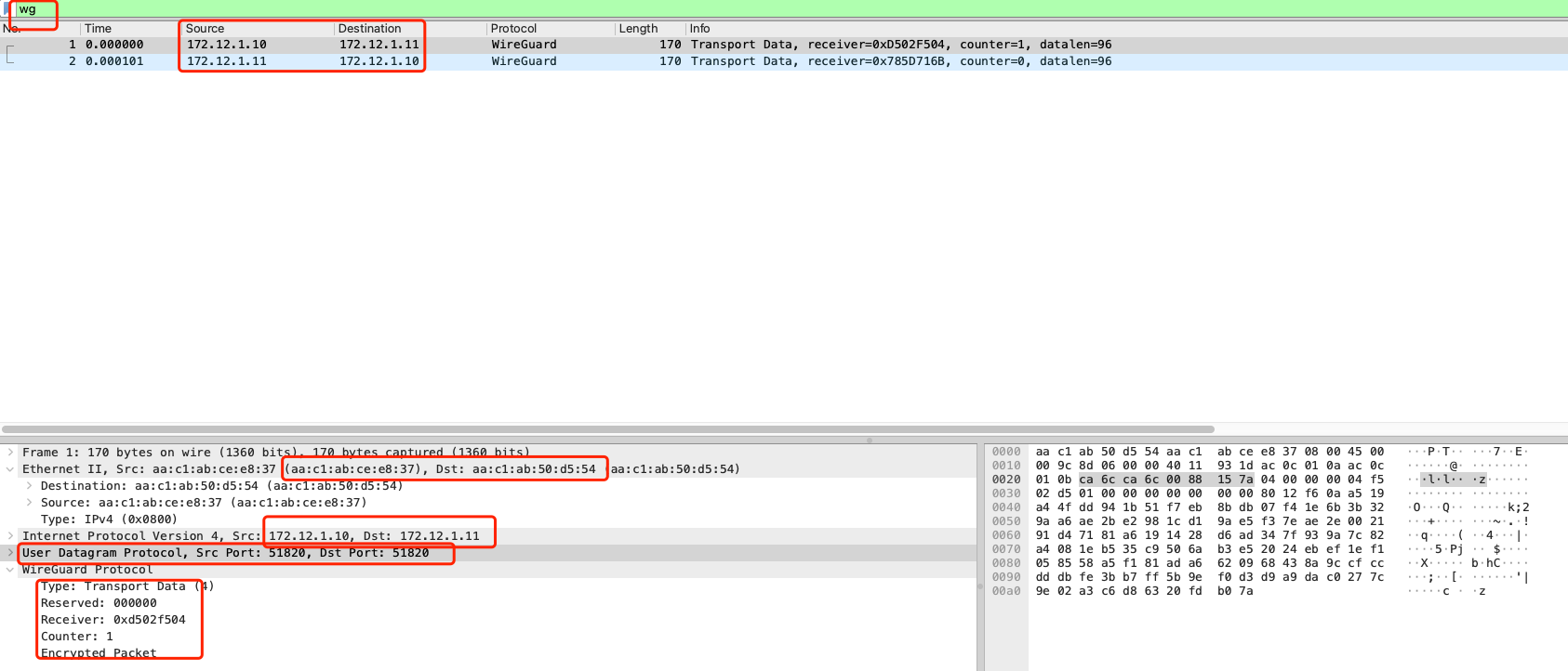Click info text with receiver=0xD502F504

901,45
